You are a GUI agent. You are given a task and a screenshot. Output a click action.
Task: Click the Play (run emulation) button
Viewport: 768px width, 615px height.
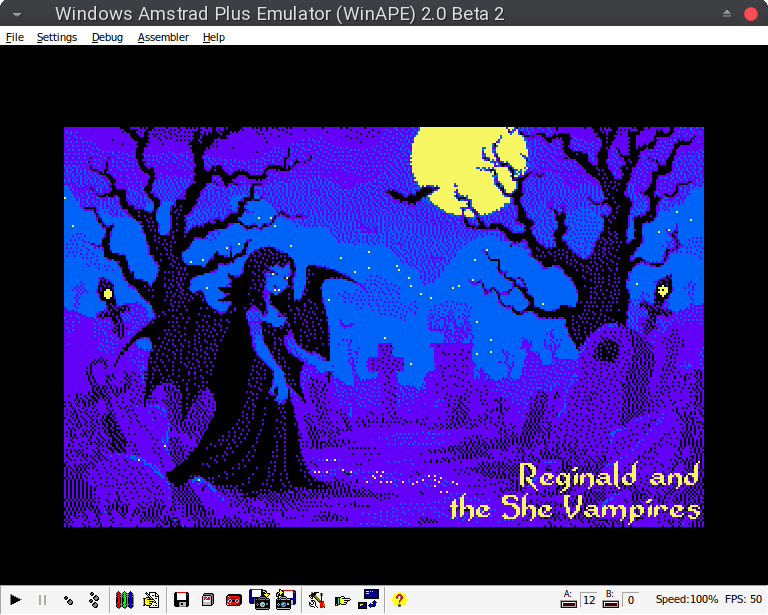16,600
